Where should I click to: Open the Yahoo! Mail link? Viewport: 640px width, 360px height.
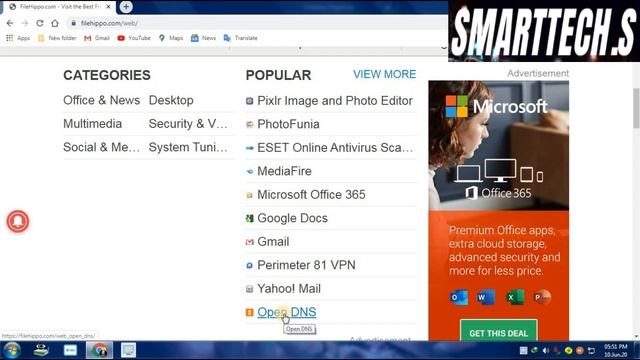click(289, 289)
